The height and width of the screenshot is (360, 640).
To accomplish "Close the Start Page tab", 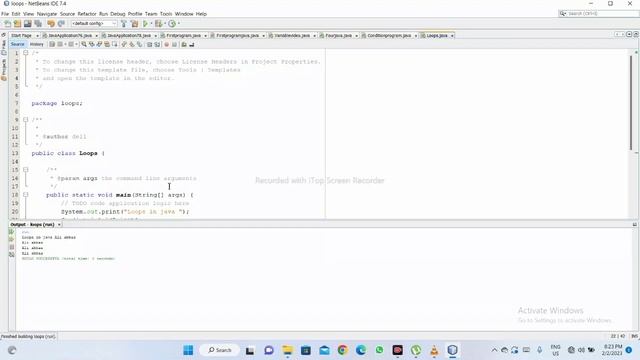I will (x=37, y=36).
